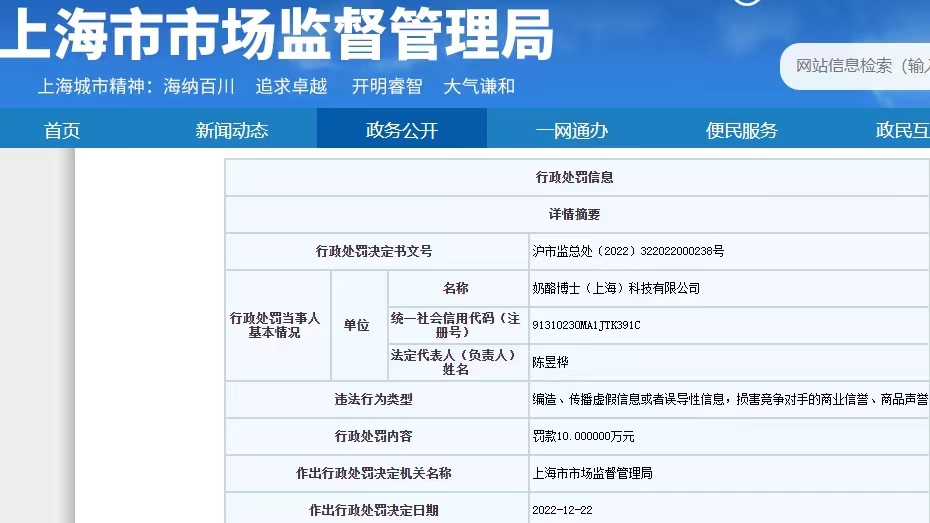The height and width of the screenshot is (523, 930).
Task: Click the penalty amount 罚款10.000000万元
Action: pyautogui.click(x=584, y=436)
